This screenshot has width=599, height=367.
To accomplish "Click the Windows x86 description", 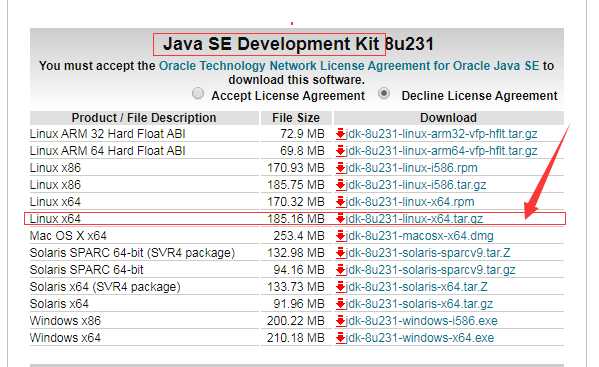I will pyautogui.click(x=65, y=321).
